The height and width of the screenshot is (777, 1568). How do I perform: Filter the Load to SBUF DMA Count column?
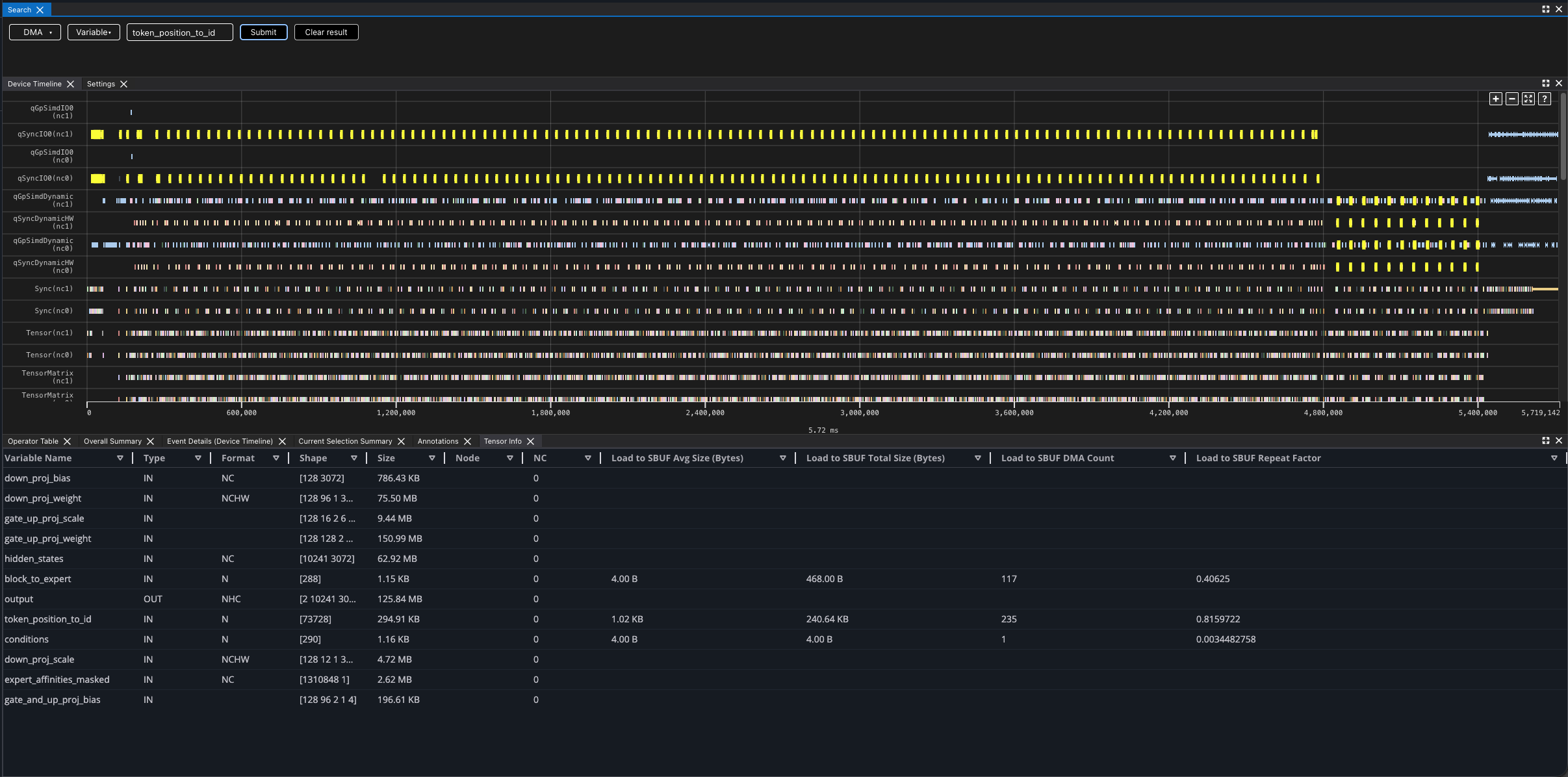tap(1172, 457)
